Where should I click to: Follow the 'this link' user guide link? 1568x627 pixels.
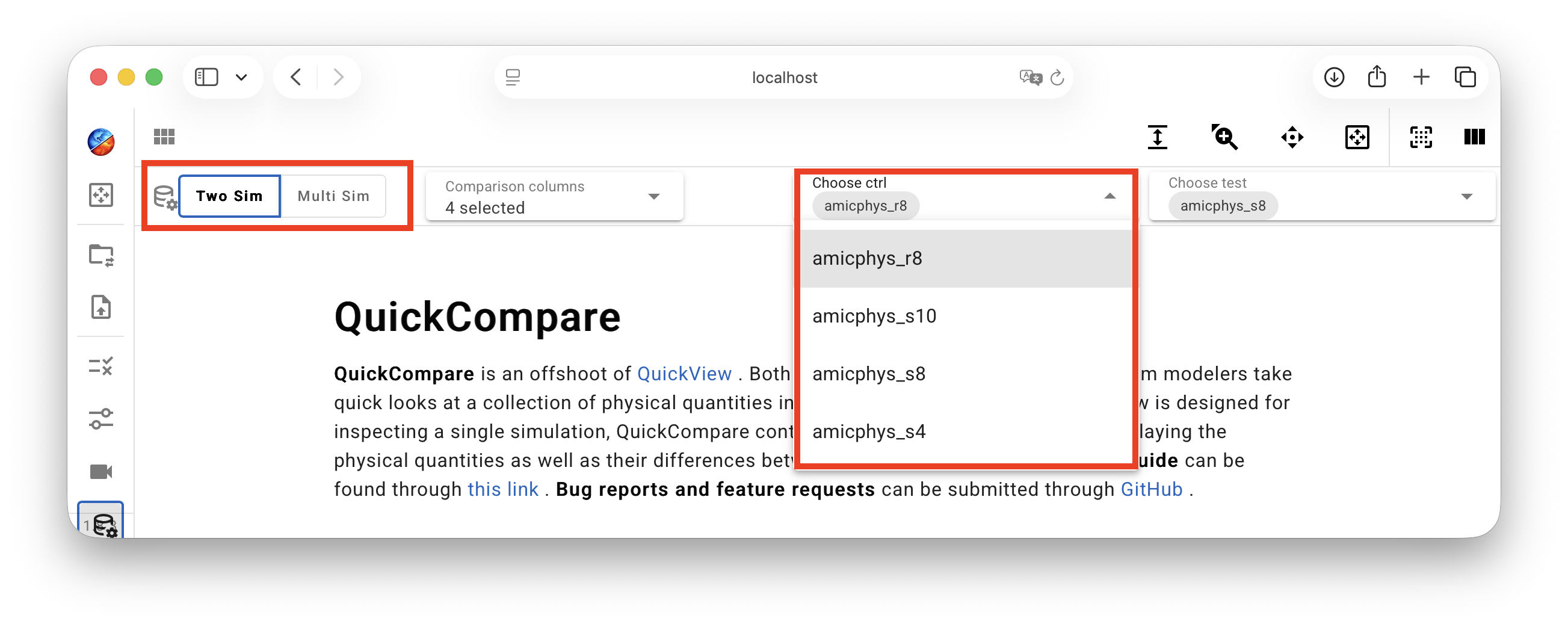tap(503, 490)
